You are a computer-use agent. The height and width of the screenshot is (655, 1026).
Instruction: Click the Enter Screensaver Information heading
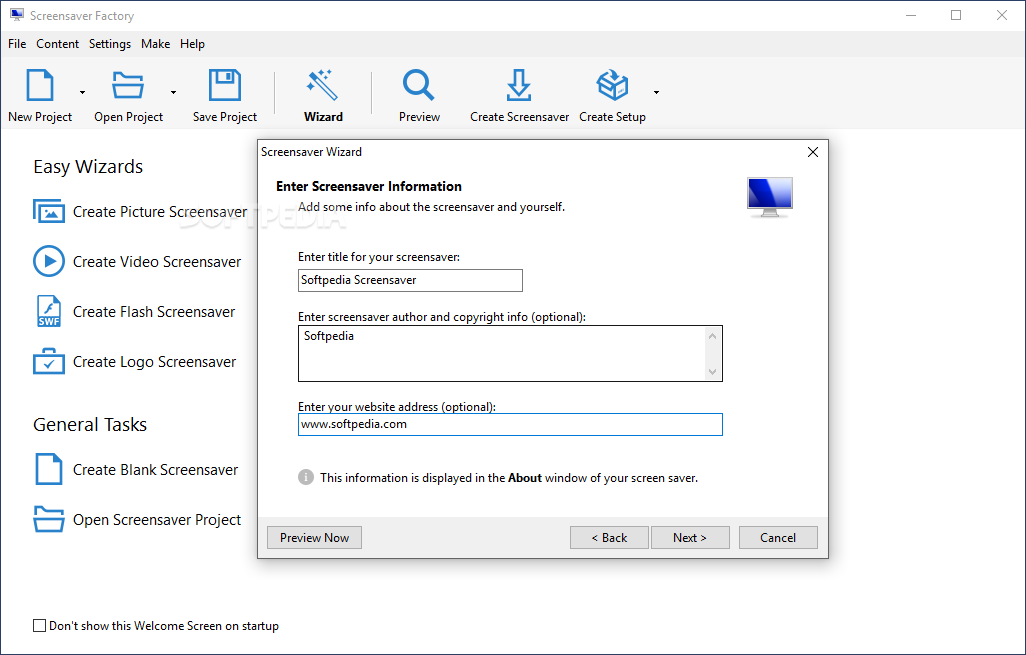click(369, 186)
